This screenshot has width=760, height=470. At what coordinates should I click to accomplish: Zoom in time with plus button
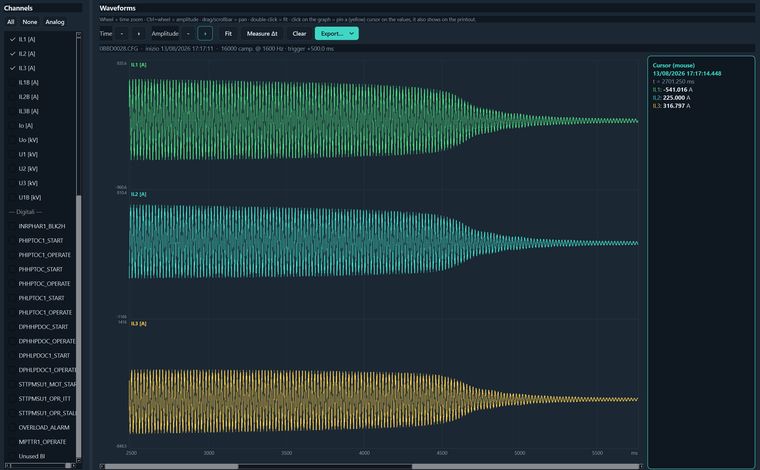tap(139, 33)
